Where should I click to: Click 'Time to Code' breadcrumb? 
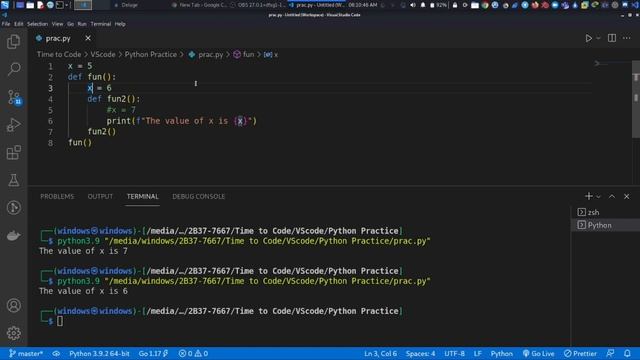(x=59, y=54)
